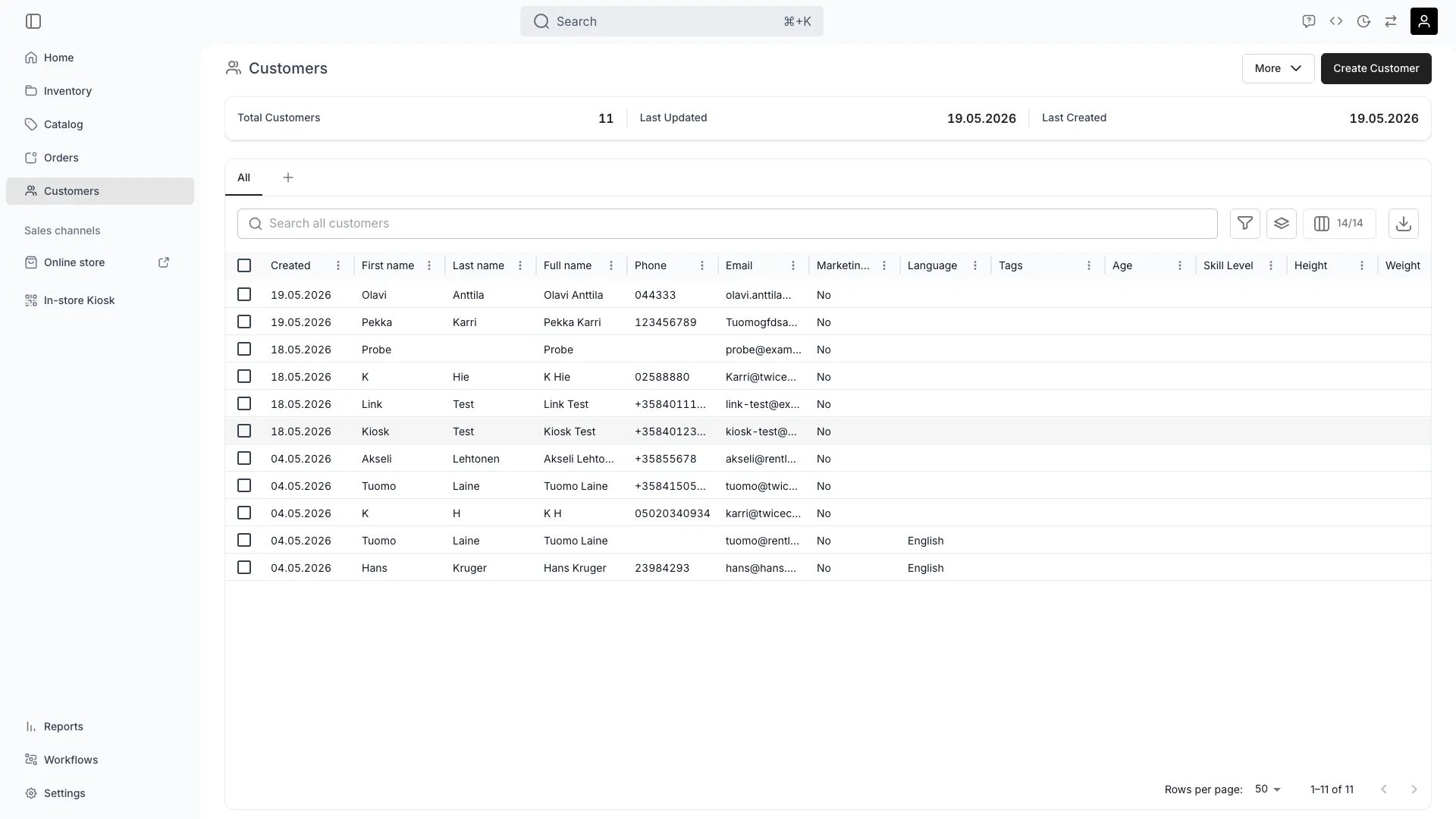Image resolution: width=1456 pixels, height=819 pixels.
Task: Select the Probe row checkbox
Action: pyautogui.click(x=244, y=349)
